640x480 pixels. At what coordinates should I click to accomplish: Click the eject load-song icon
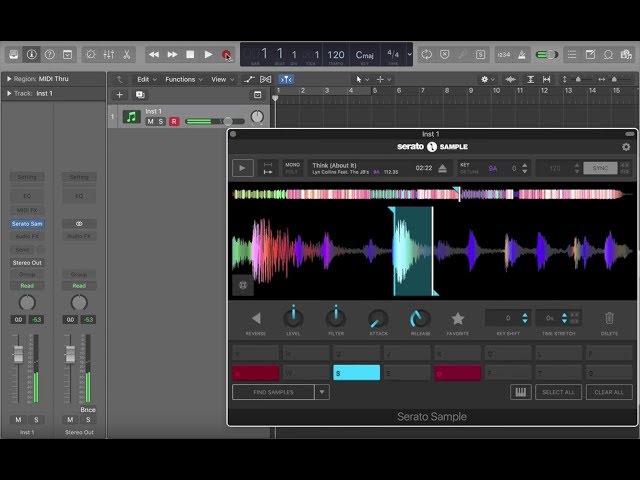442,168
